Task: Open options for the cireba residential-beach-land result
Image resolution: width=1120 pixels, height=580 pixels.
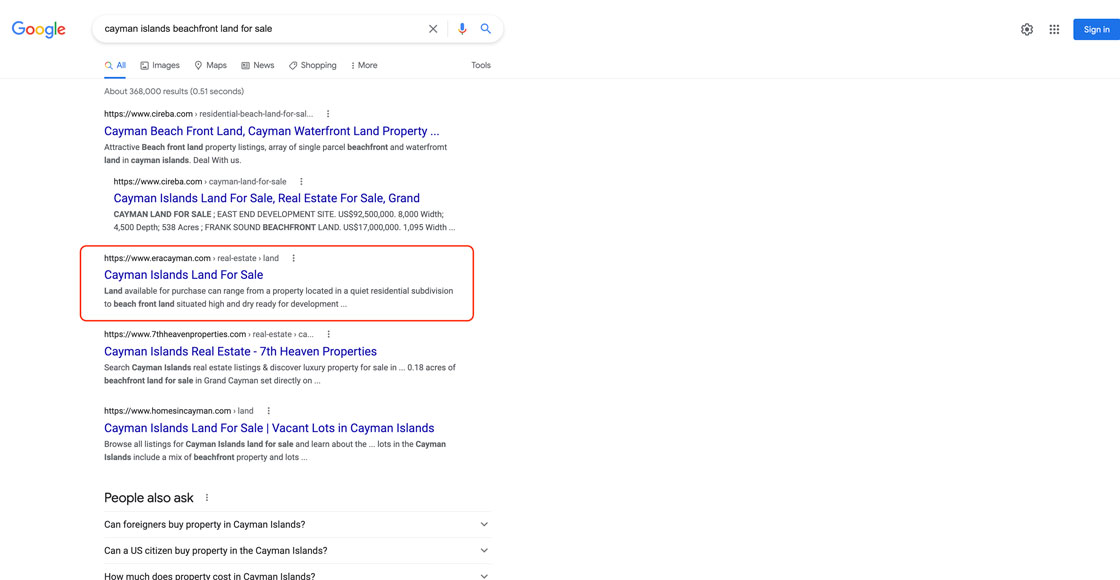Action: pos(328,114)
